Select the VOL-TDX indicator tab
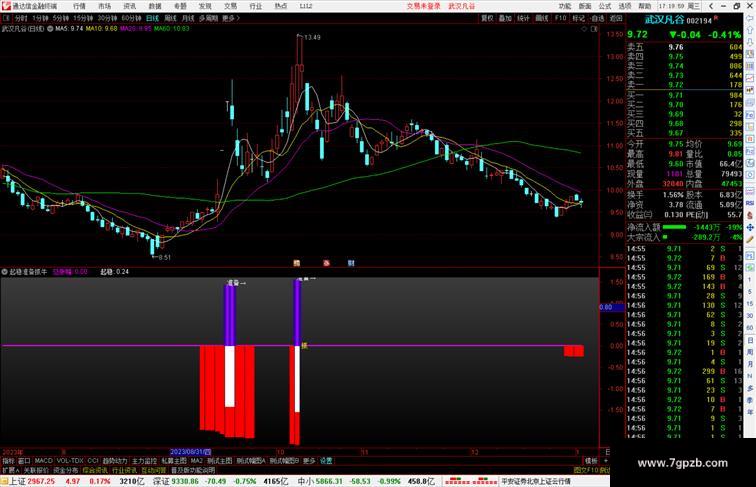The width and height of the screenshot is (756, 487). pos(70,461)
